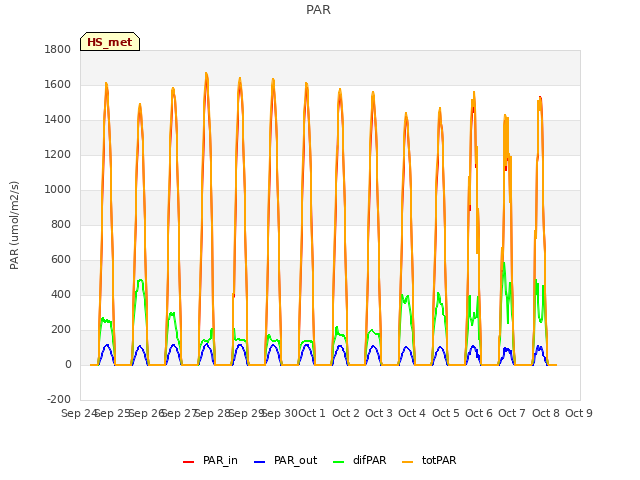The width and height of the screenshot is (640, 480).
Task: Click the Oct 1 x-axis label
Action: (312, 413)
